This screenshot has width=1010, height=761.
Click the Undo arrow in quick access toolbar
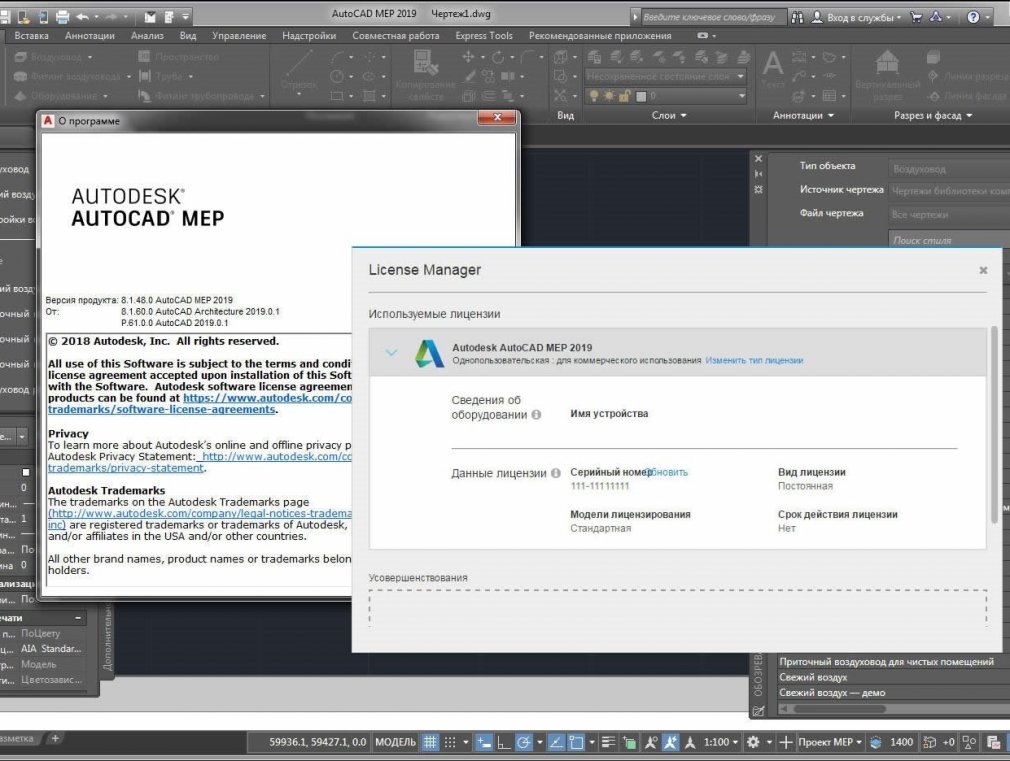pos(83,17)
